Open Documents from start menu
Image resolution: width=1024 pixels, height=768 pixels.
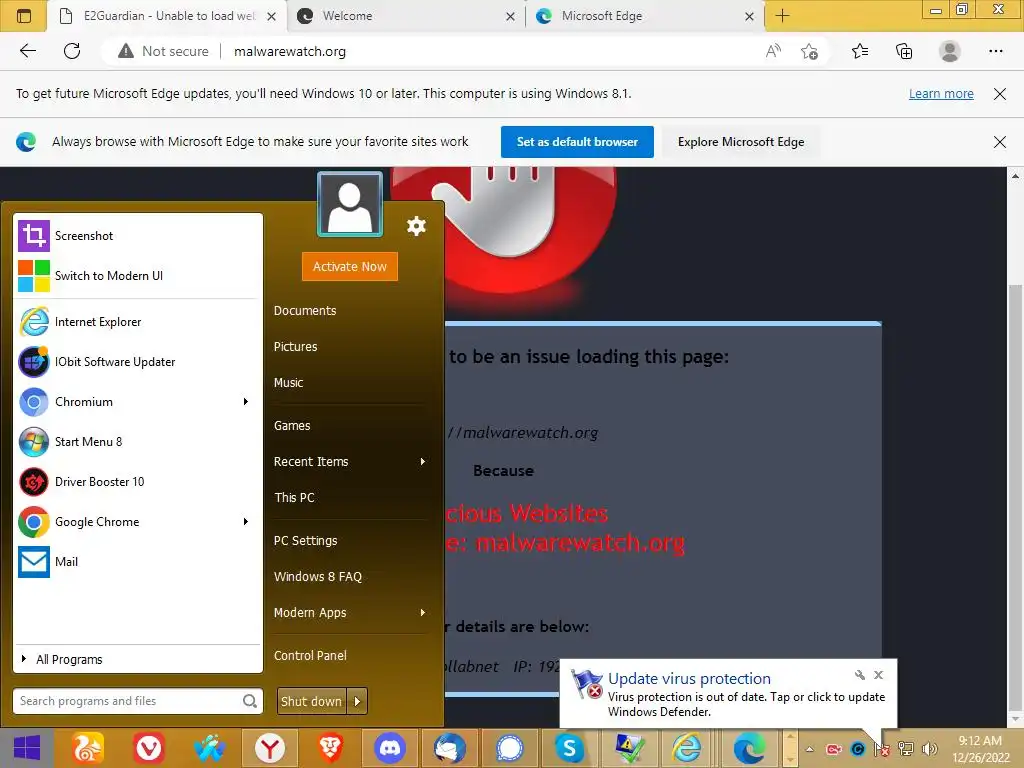[x=305, y=311]
